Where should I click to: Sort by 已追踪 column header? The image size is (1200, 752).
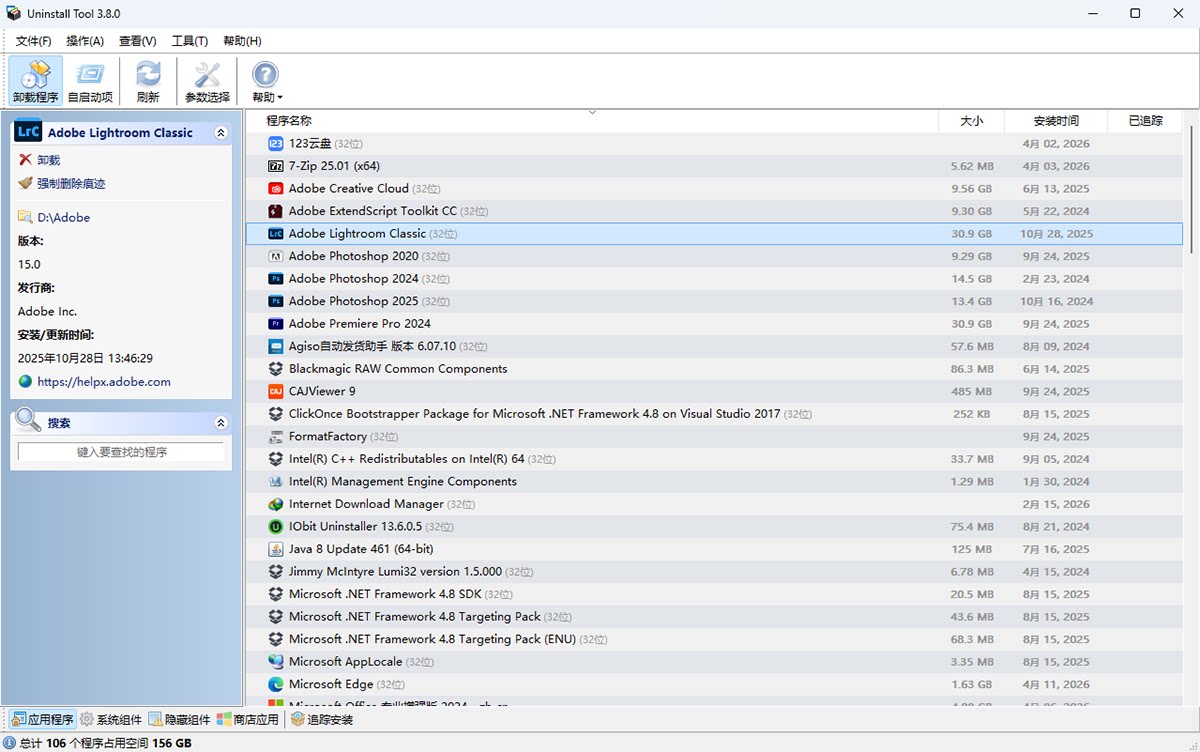(1145, 121)
